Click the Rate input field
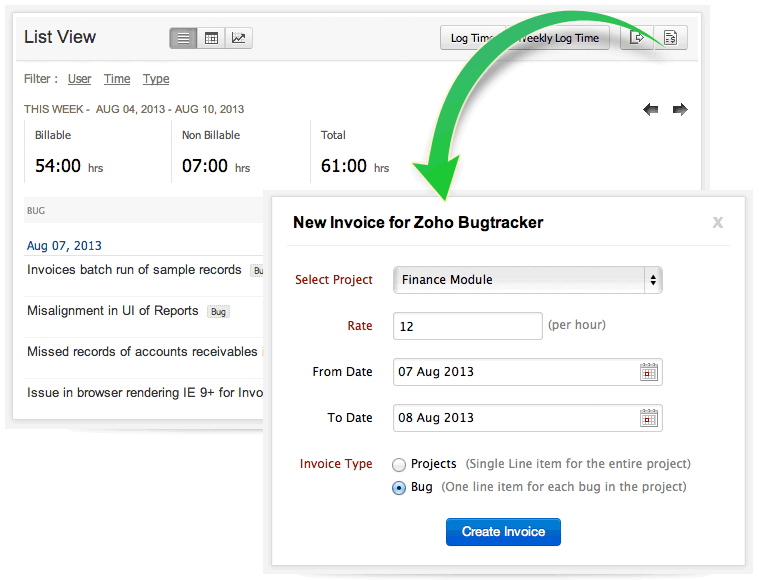 click(x=468, y=326)
